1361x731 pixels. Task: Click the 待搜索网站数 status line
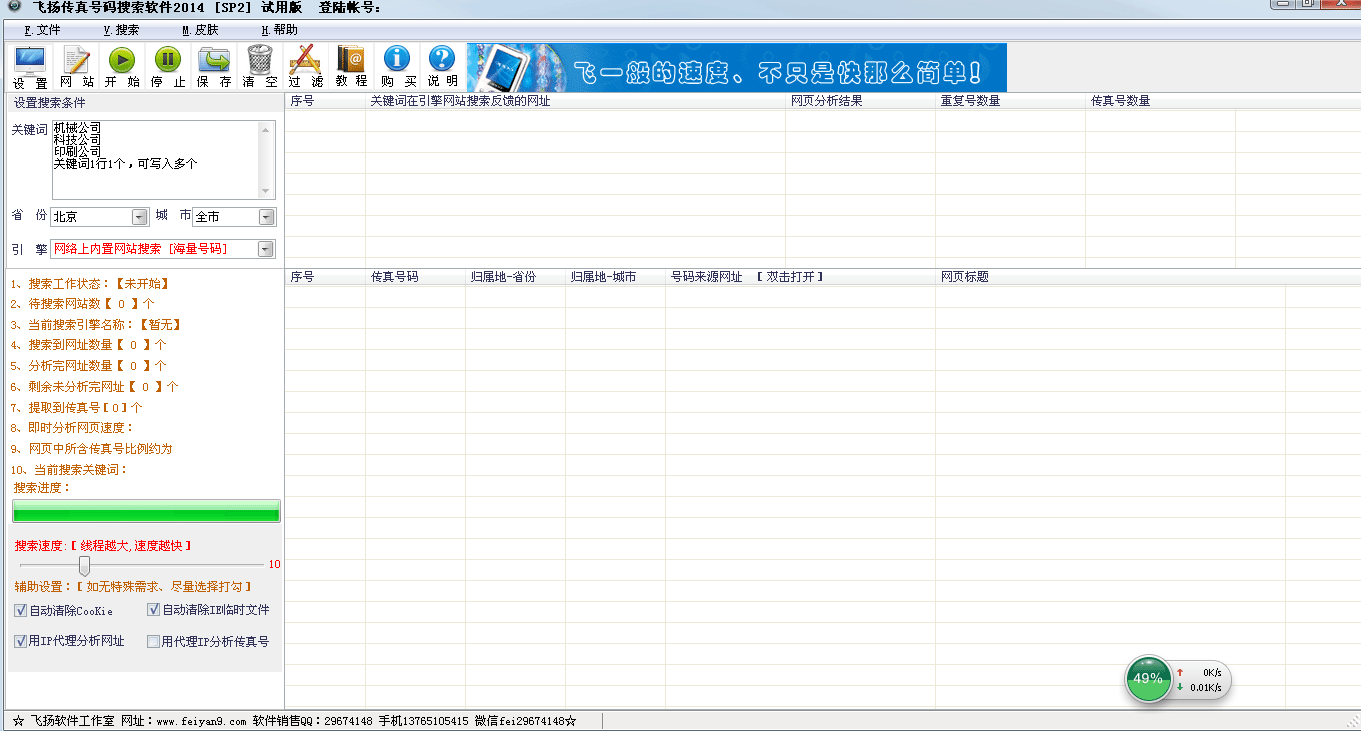click(x=83, y=304)
